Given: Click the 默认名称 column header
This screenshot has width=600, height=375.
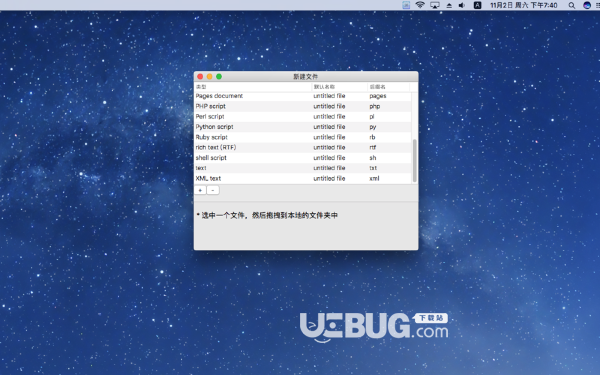Looking at the screenshot, I should coord(340,87).
